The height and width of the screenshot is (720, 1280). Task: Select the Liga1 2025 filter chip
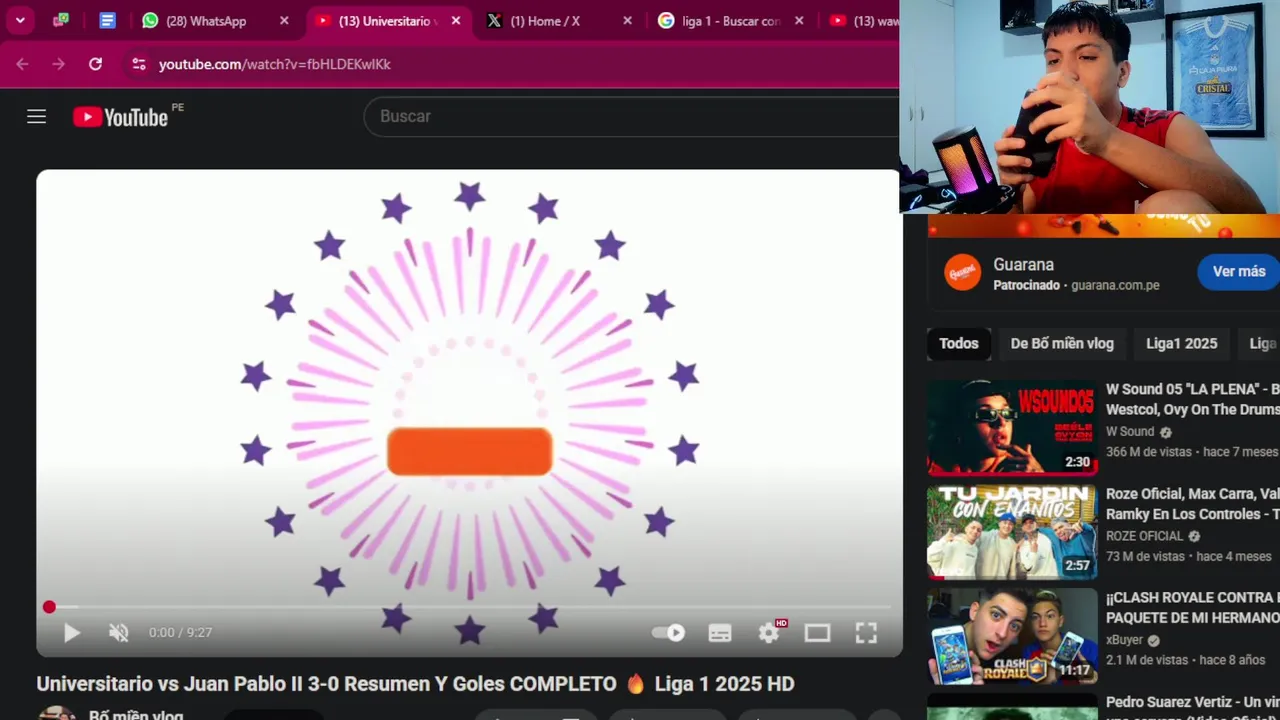coord(1181,344)
